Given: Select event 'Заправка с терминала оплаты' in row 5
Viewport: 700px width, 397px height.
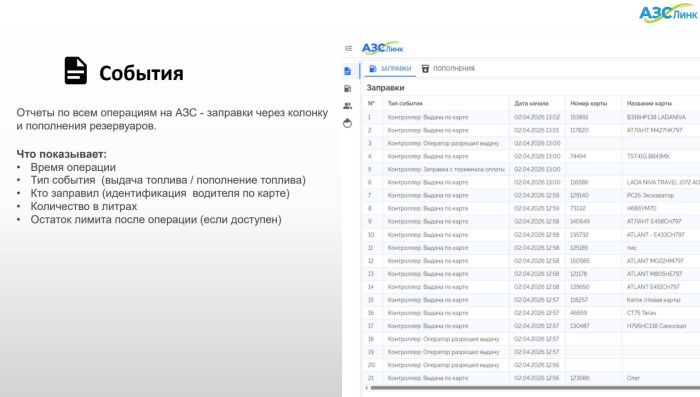Looking at the screenshot, I should click(446, 170).
